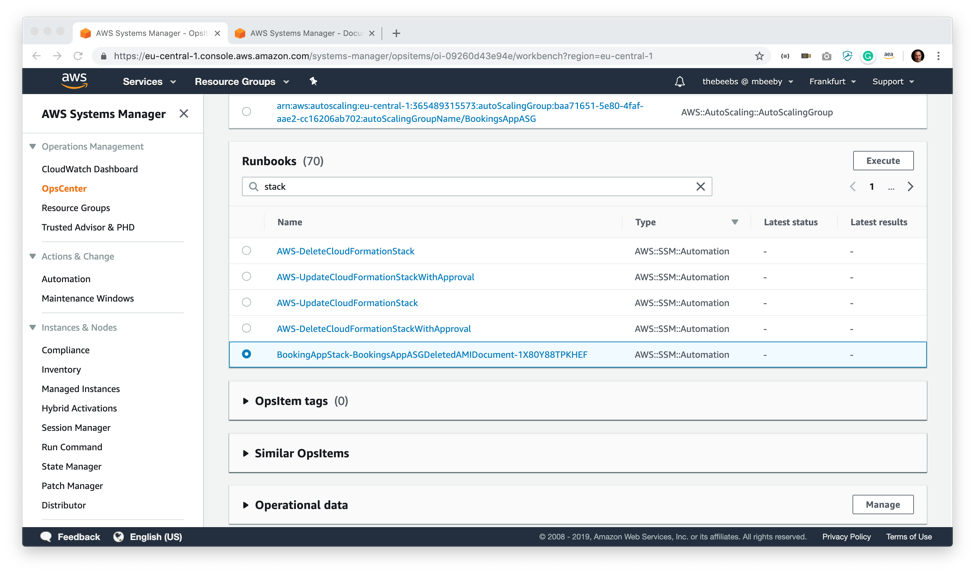Click the pin shortcut icon in navbar
This screenshot has height=572, width=974.
[313, 81]
